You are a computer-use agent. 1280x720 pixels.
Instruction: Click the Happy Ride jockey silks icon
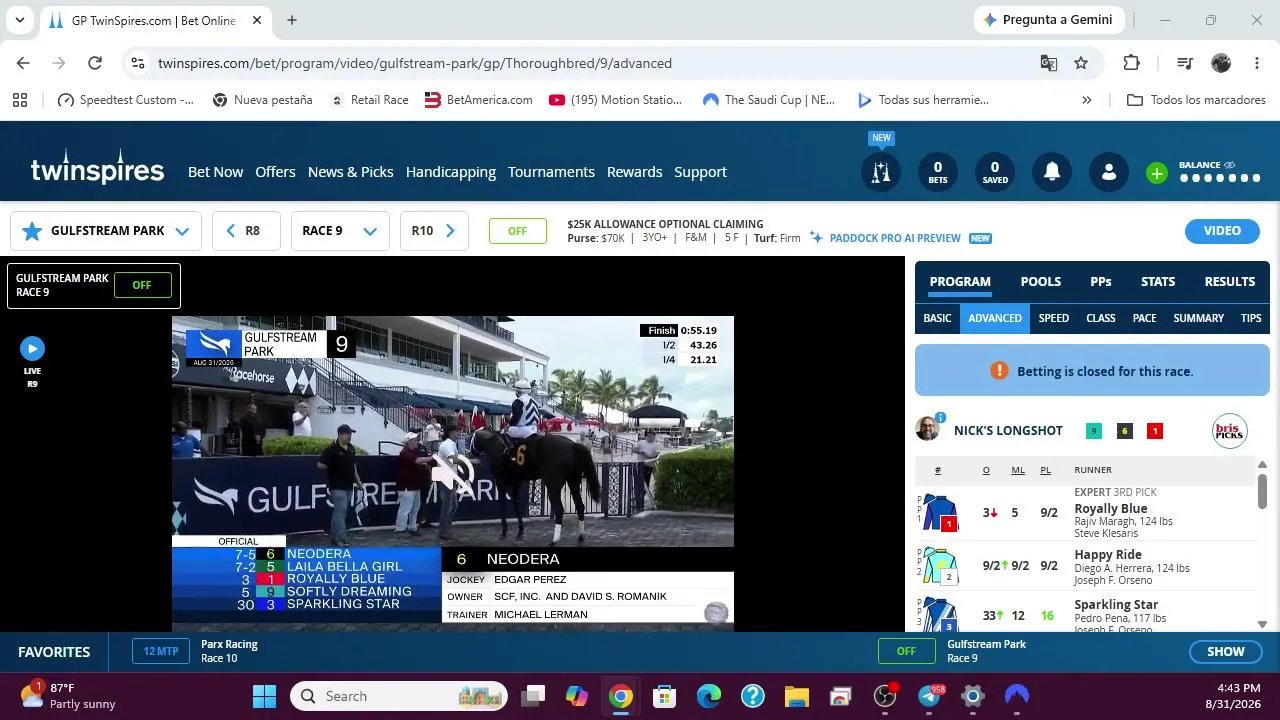[939, 565]
